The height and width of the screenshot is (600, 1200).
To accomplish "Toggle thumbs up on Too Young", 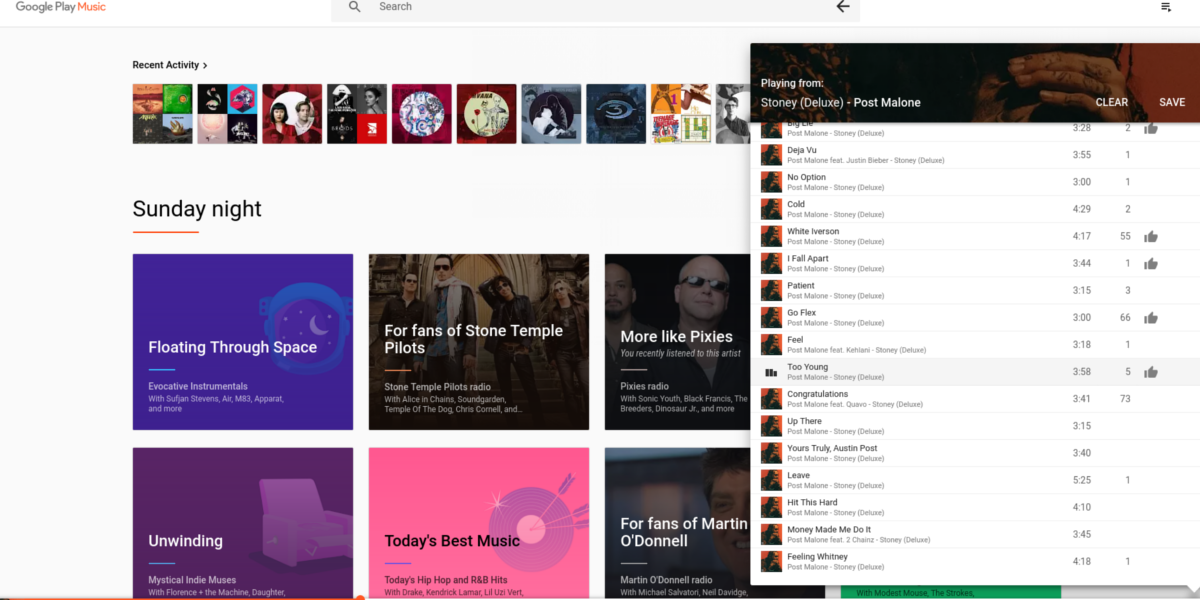I will click(1151, 372).
